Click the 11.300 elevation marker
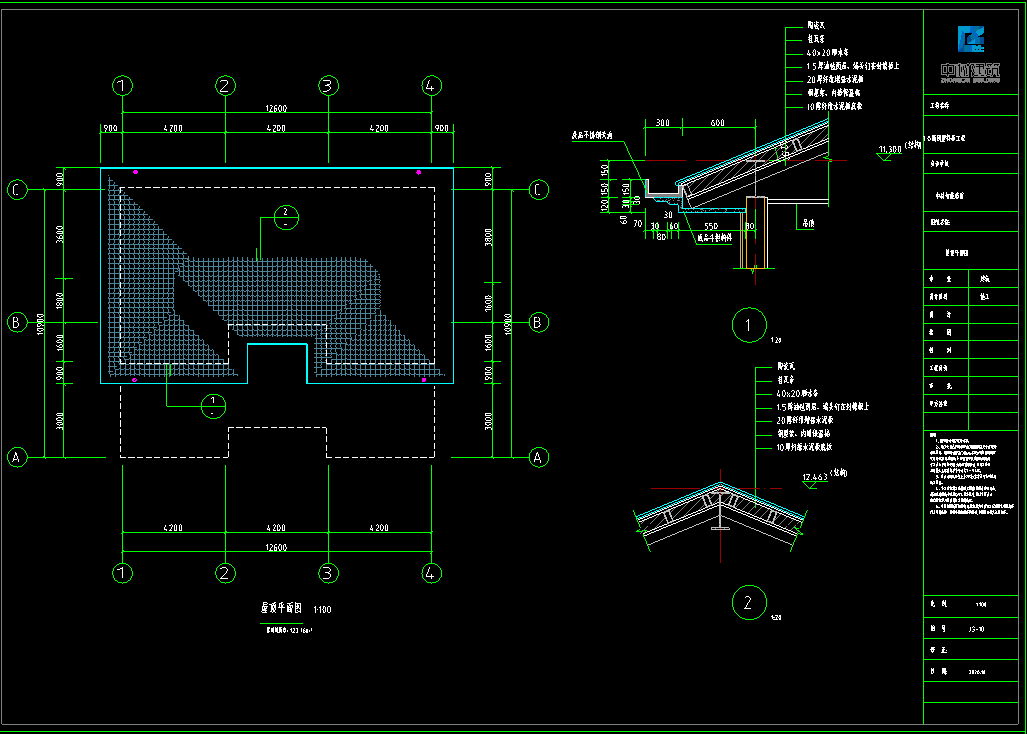The width and height of the screenshot is (1027, 734). point(890,152)
